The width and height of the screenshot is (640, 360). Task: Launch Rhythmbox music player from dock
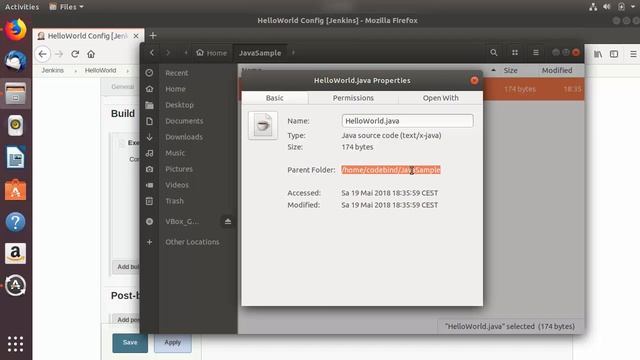[x=16, y=125]
